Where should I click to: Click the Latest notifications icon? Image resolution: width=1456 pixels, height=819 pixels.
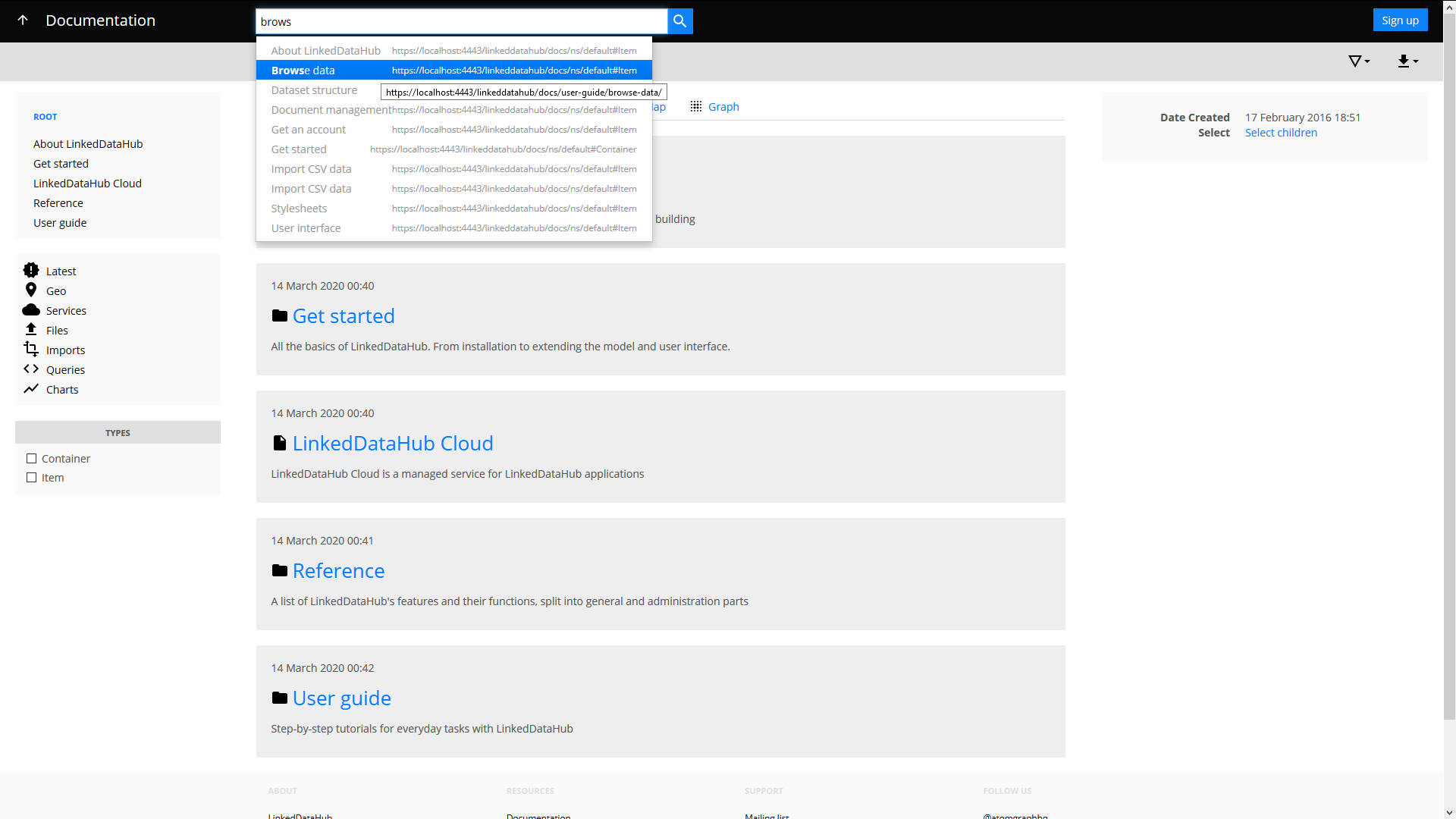point(32,271)
